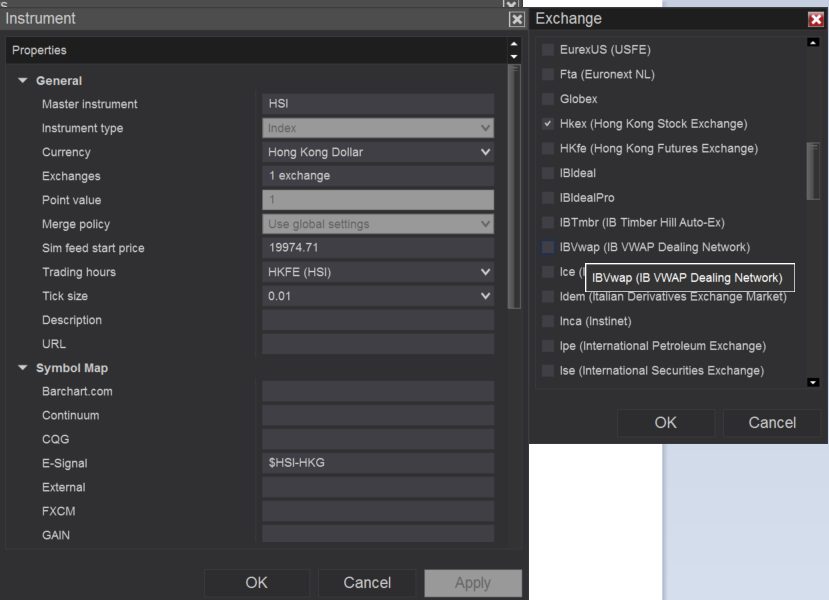Open the Merge policy dropdown

(378, 224)
